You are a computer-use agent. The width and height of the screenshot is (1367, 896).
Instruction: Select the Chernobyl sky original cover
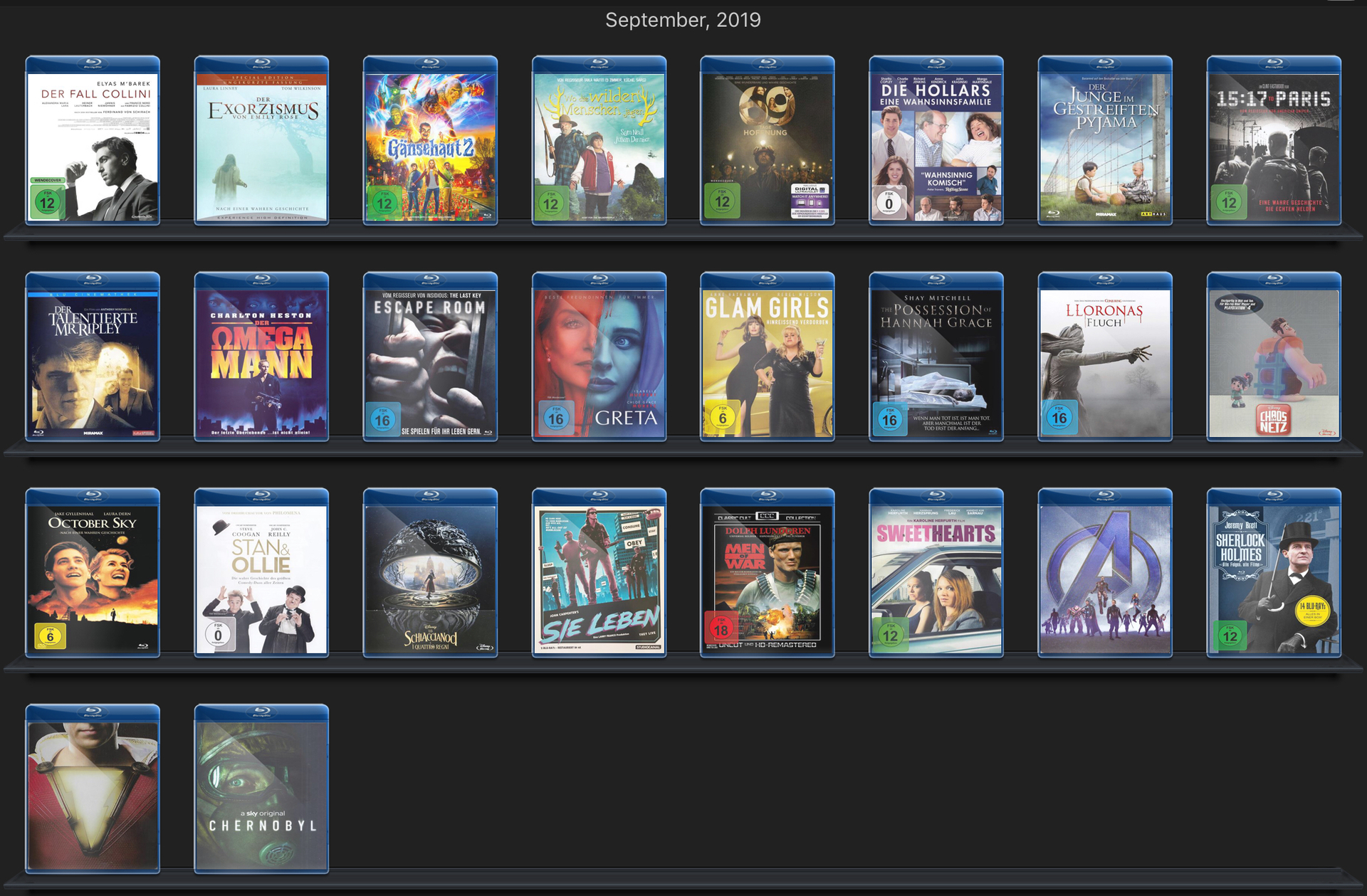point(261,789)
